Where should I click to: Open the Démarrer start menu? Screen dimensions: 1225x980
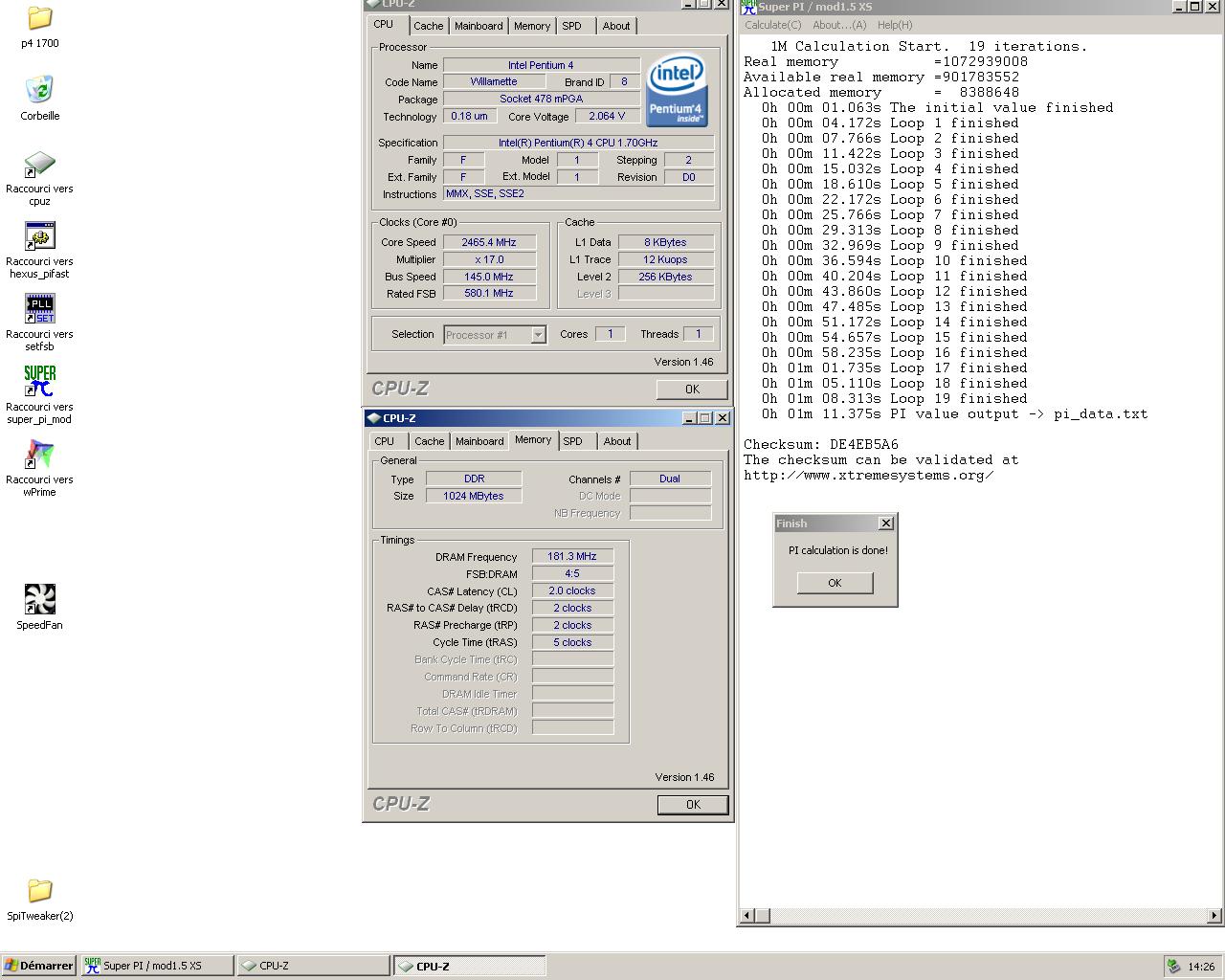pyautogui.click(x=39, y=966)
